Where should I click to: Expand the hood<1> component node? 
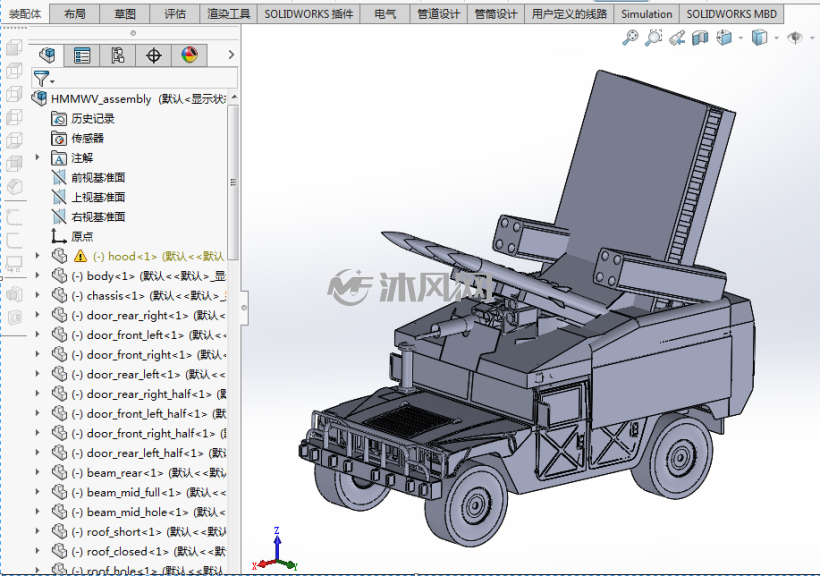[38, 256]
